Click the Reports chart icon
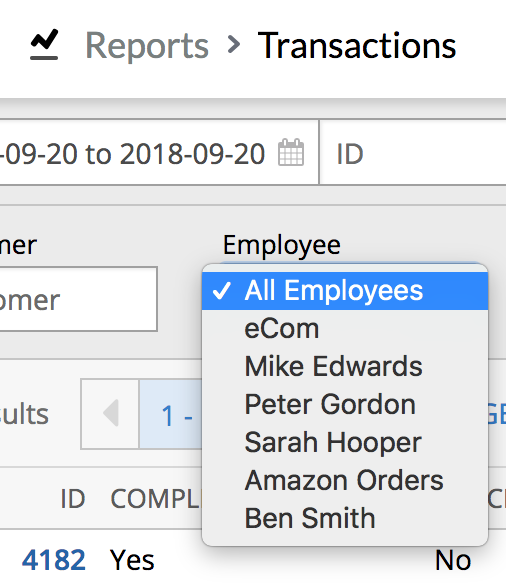 (x=44, y=45)
